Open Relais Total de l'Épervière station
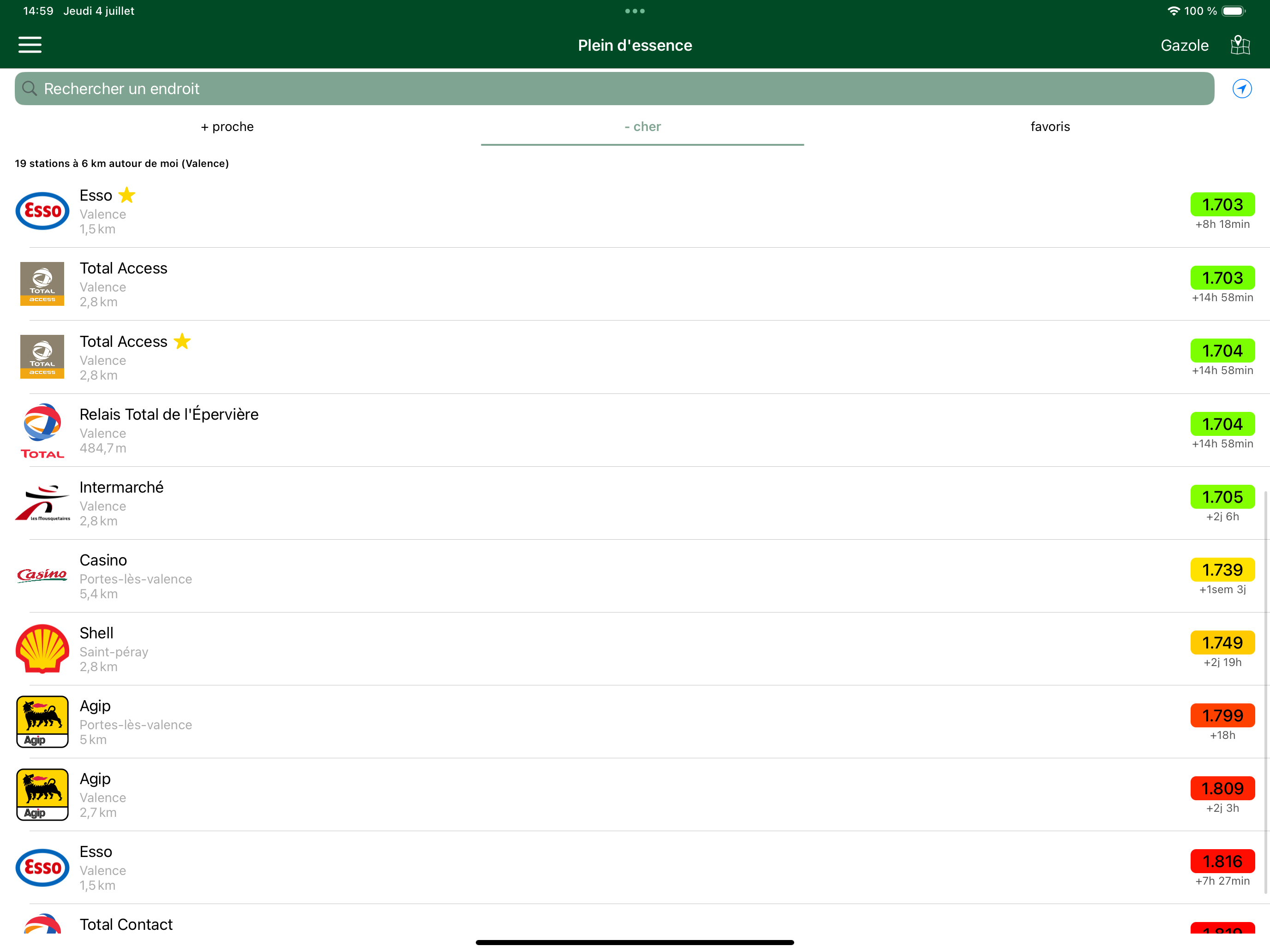1270x952 pixels. click(169, 414)
